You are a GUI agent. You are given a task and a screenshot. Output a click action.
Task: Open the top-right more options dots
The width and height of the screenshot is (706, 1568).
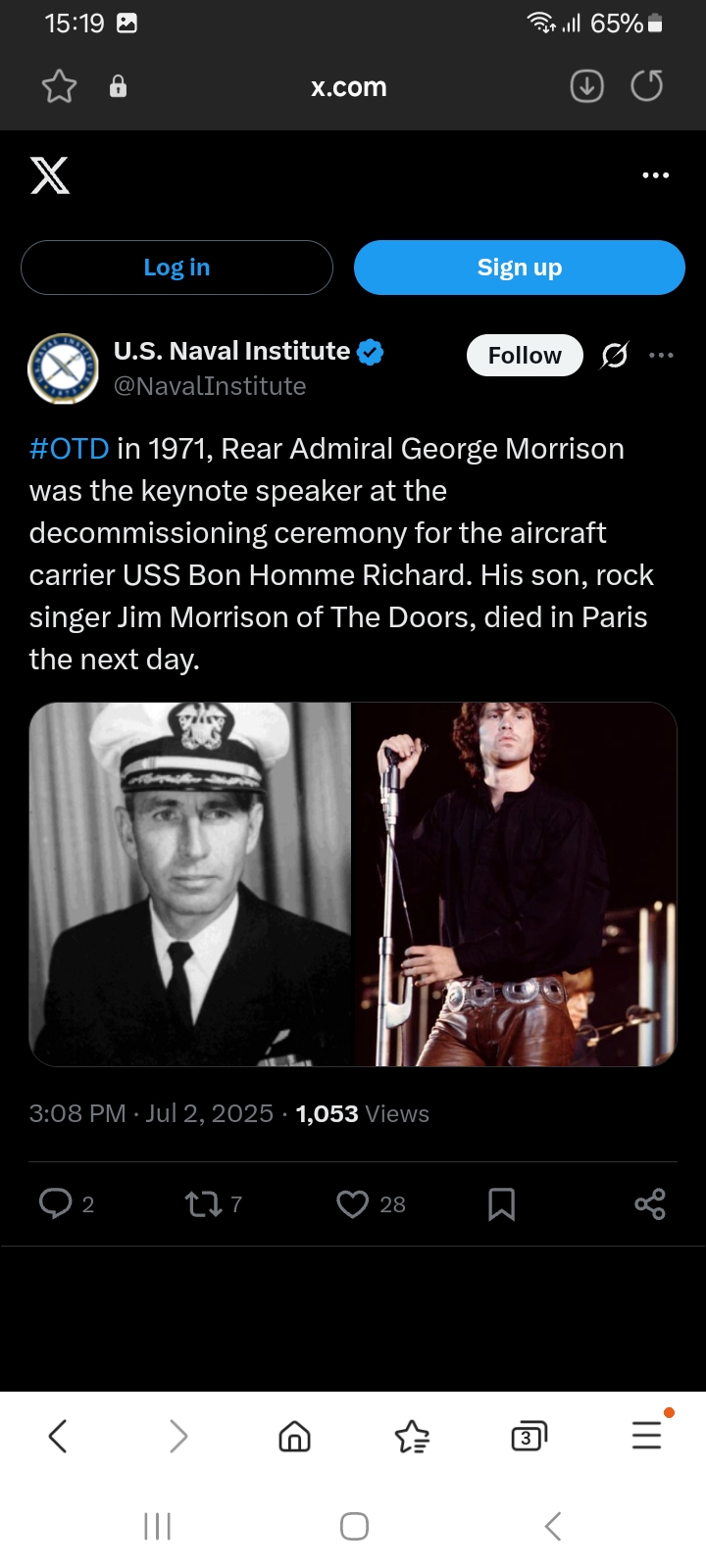(x=655, y=175)
